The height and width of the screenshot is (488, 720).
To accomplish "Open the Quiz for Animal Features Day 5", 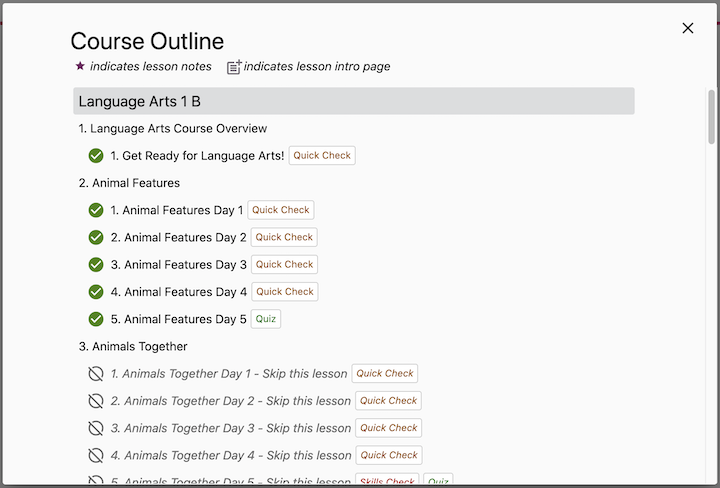I will tap(266, 319).
